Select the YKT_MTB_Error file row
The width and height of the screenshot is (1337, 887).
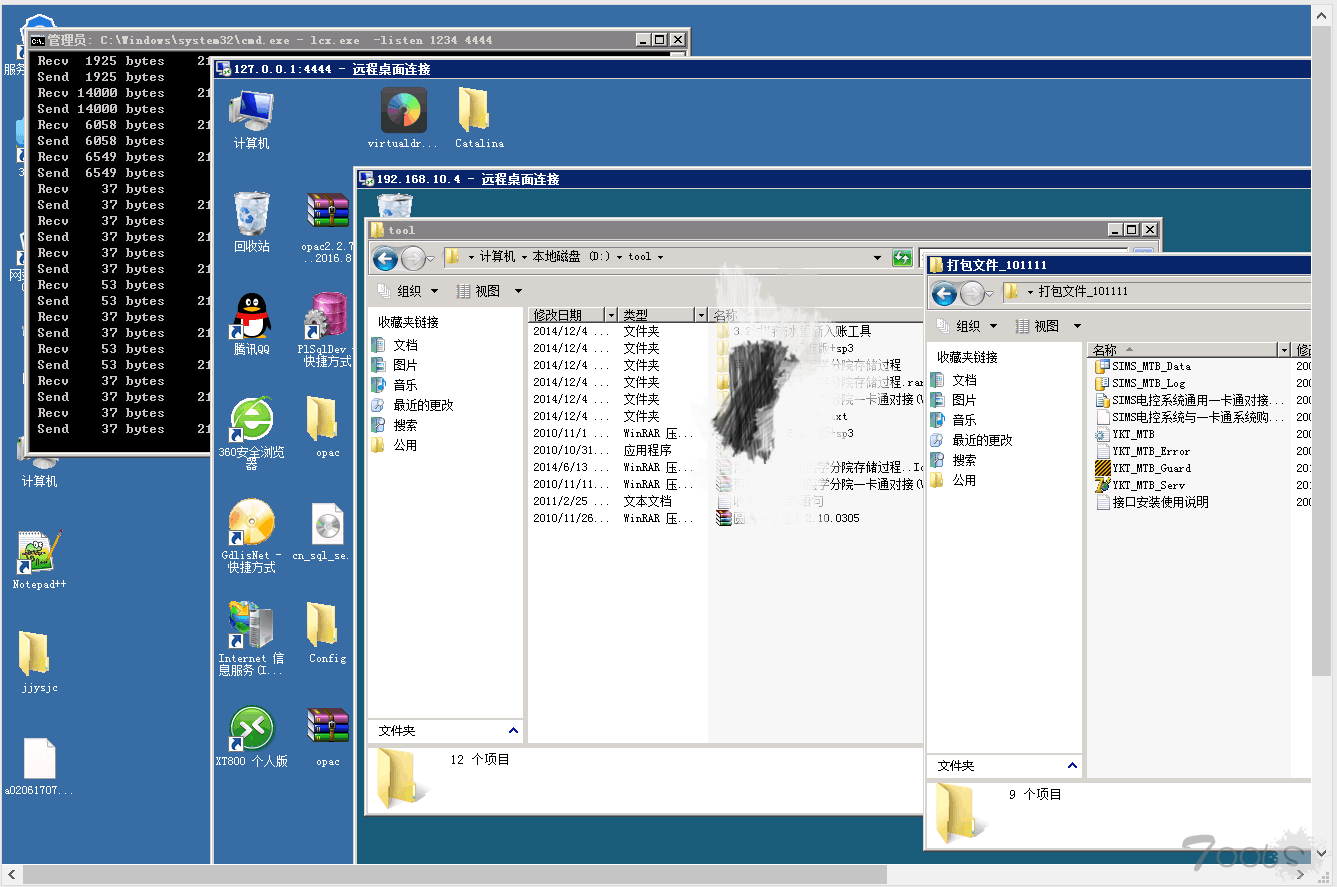(x=1143, y=451)
